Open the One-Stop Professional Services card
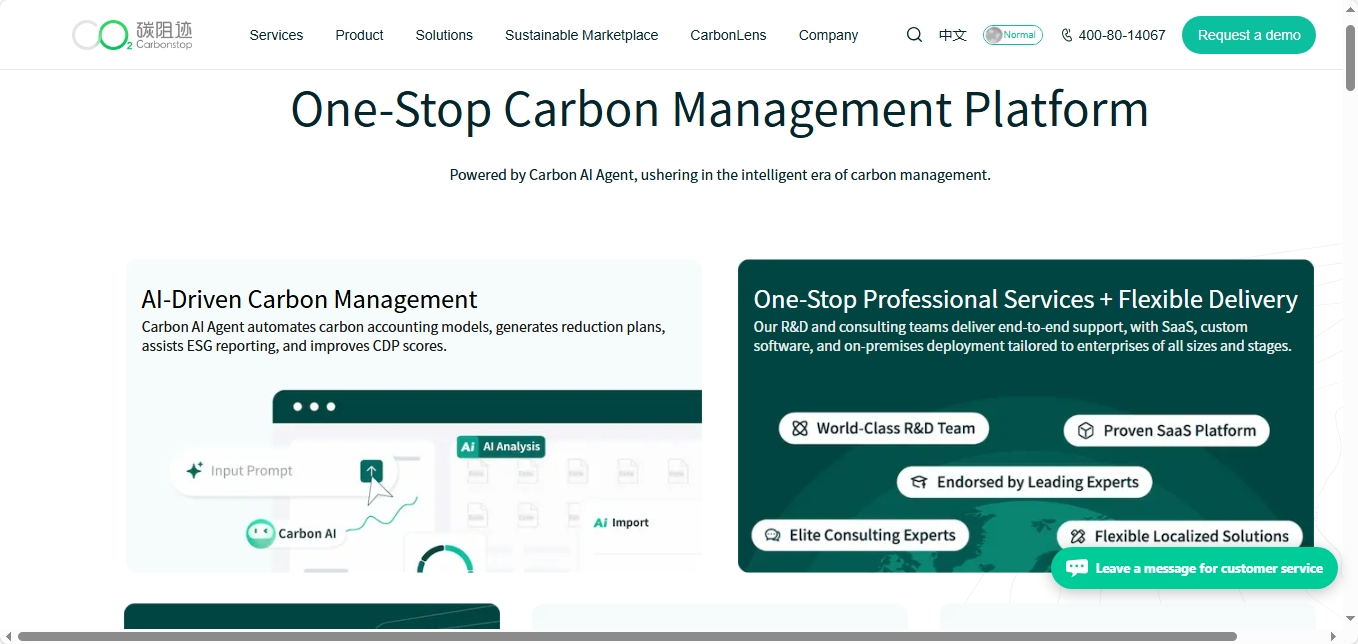This screenshot has height=644, width=1358. 1026,416
